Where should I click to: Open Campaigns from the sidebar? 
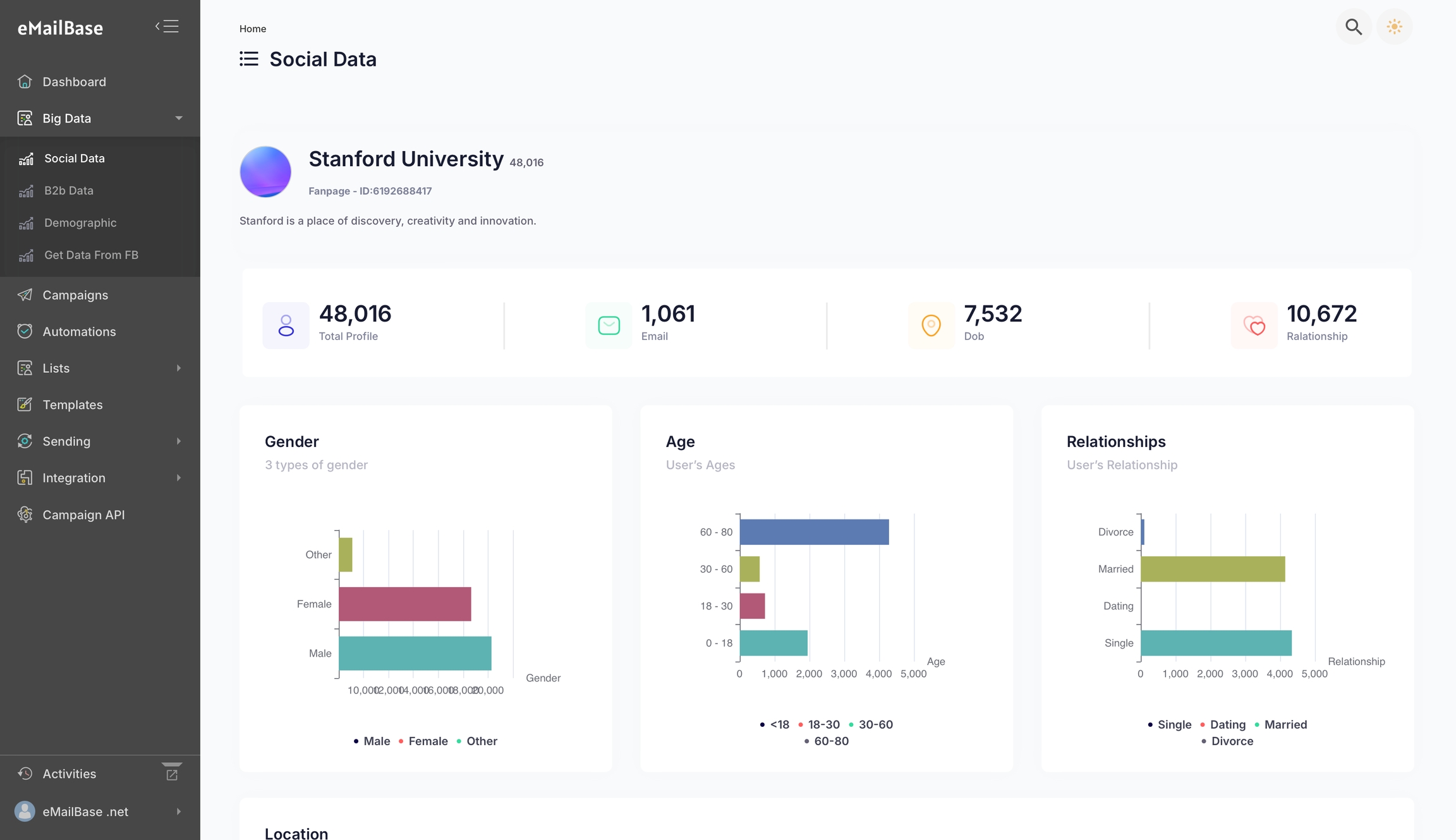point(75,295)
